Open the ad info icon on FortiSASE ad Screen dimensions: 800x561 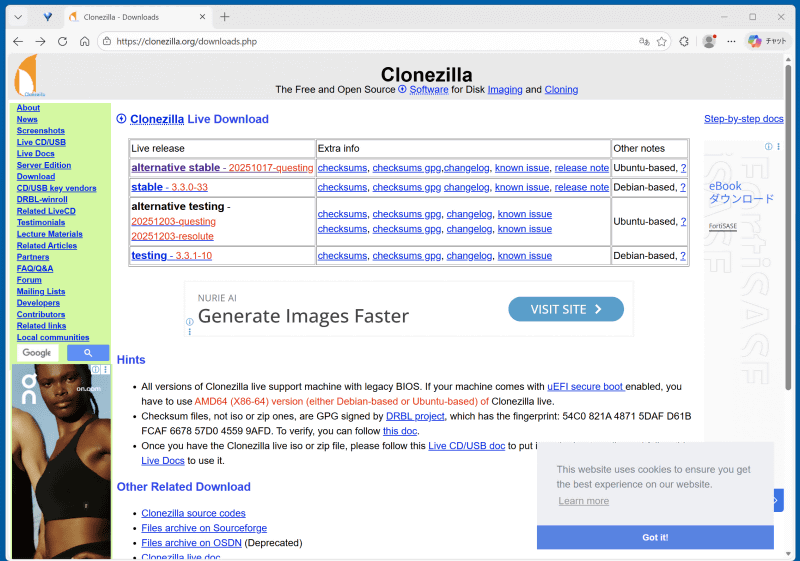768,146
